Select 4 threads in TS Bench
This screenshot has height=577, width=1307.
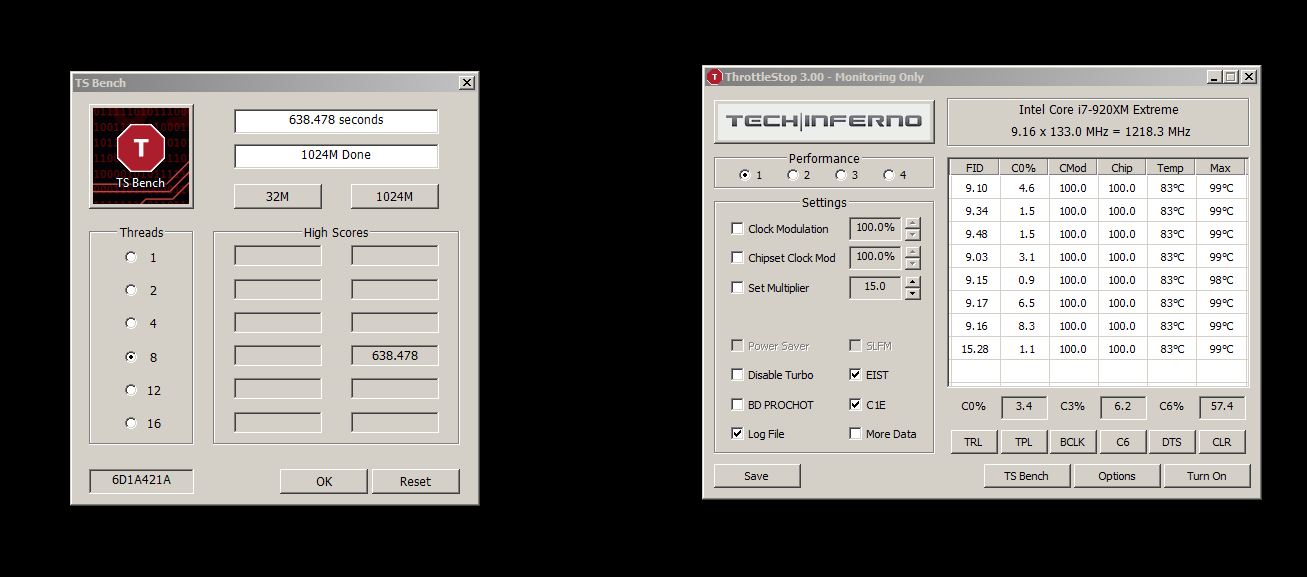click(131, 323)
